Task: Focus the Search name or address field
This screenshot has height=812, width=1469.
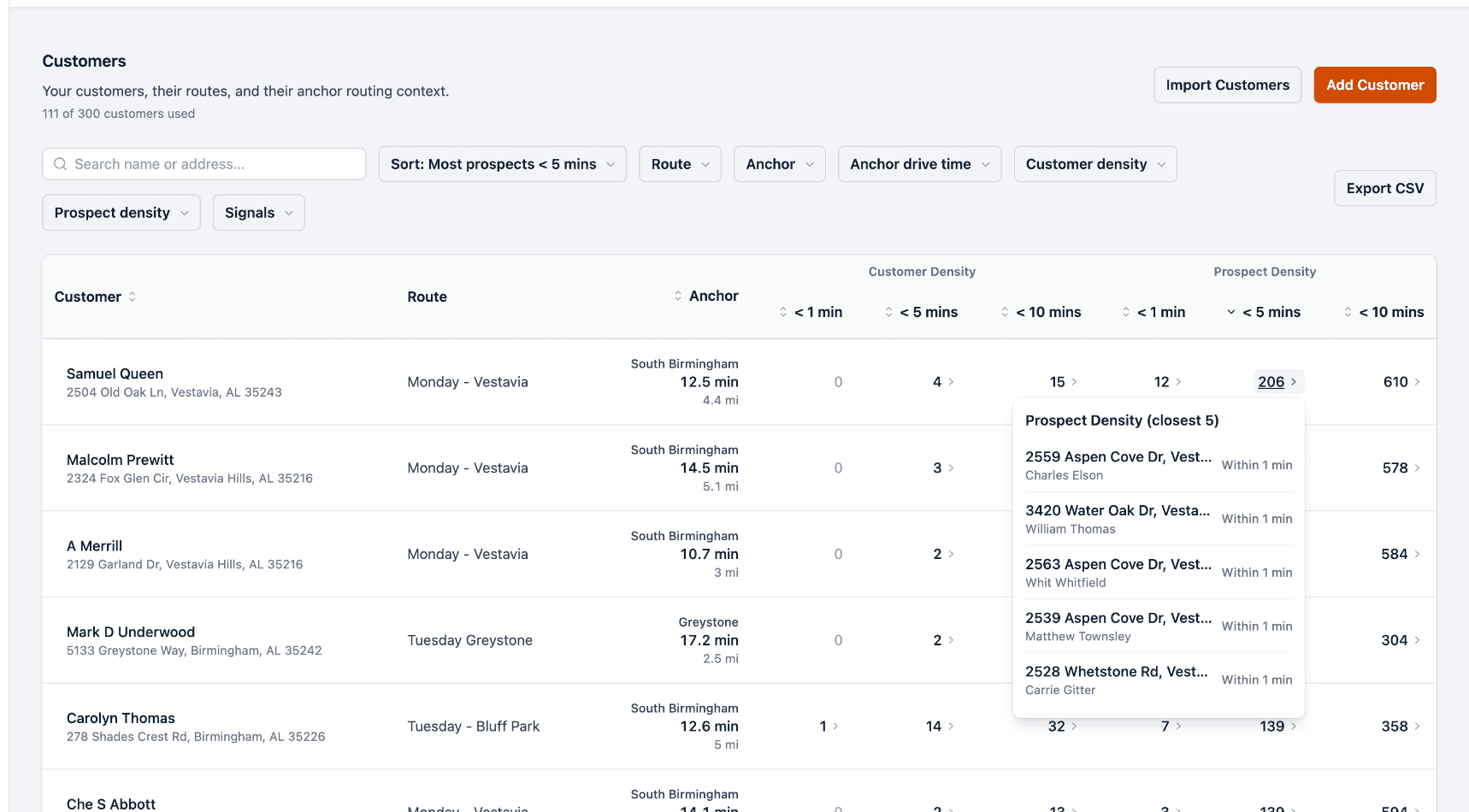Action: pos(204,164)
